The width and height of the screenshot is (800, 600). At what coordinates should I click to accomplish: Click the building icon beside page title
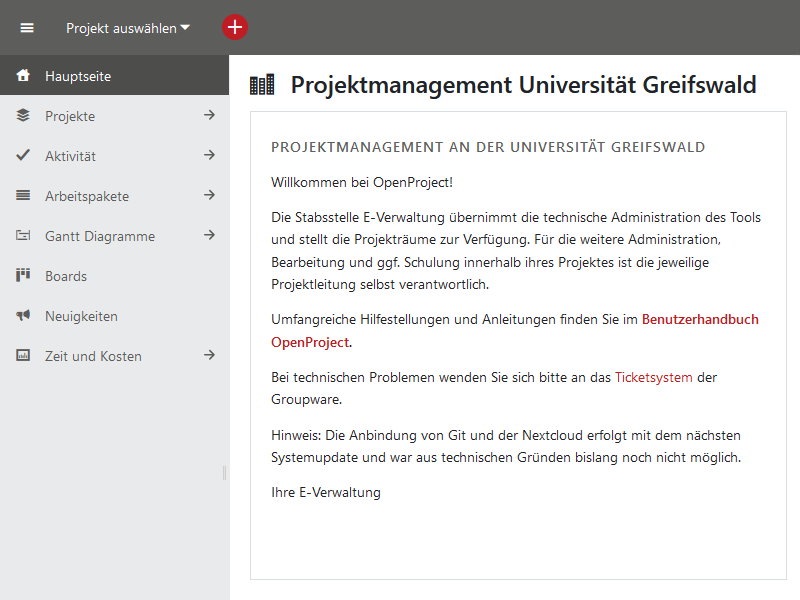(262, 85)
